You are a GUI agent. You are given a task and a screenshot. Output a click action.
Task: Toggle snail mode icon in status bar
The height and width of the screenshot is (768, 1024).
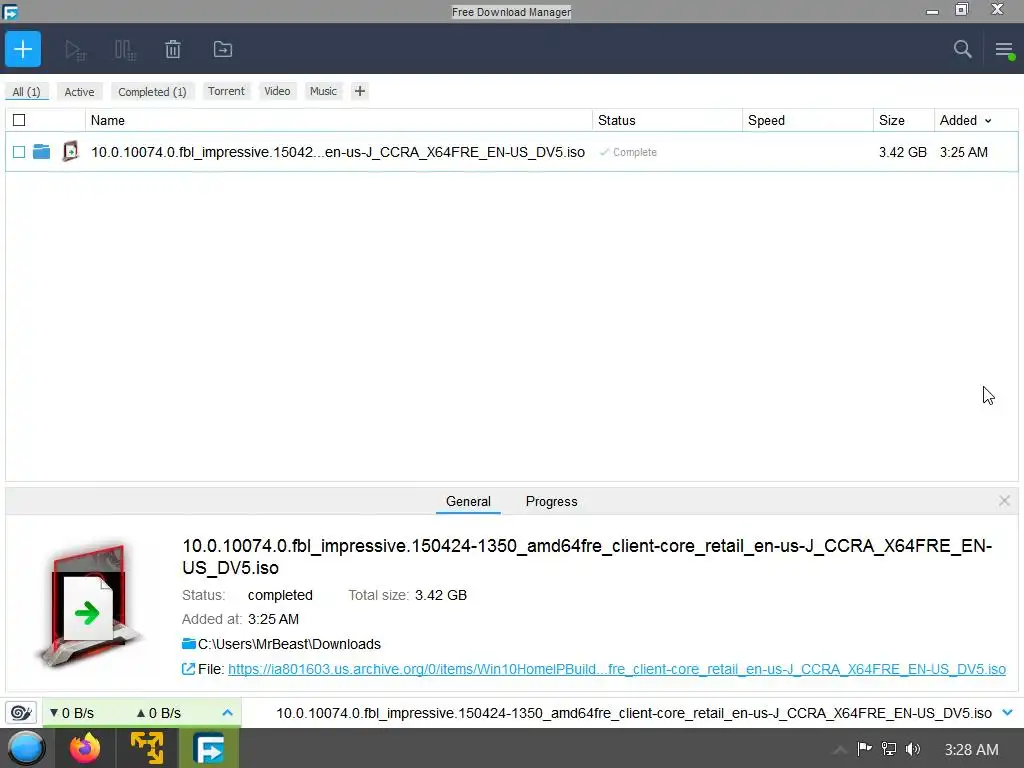click(x=20, y=712)
